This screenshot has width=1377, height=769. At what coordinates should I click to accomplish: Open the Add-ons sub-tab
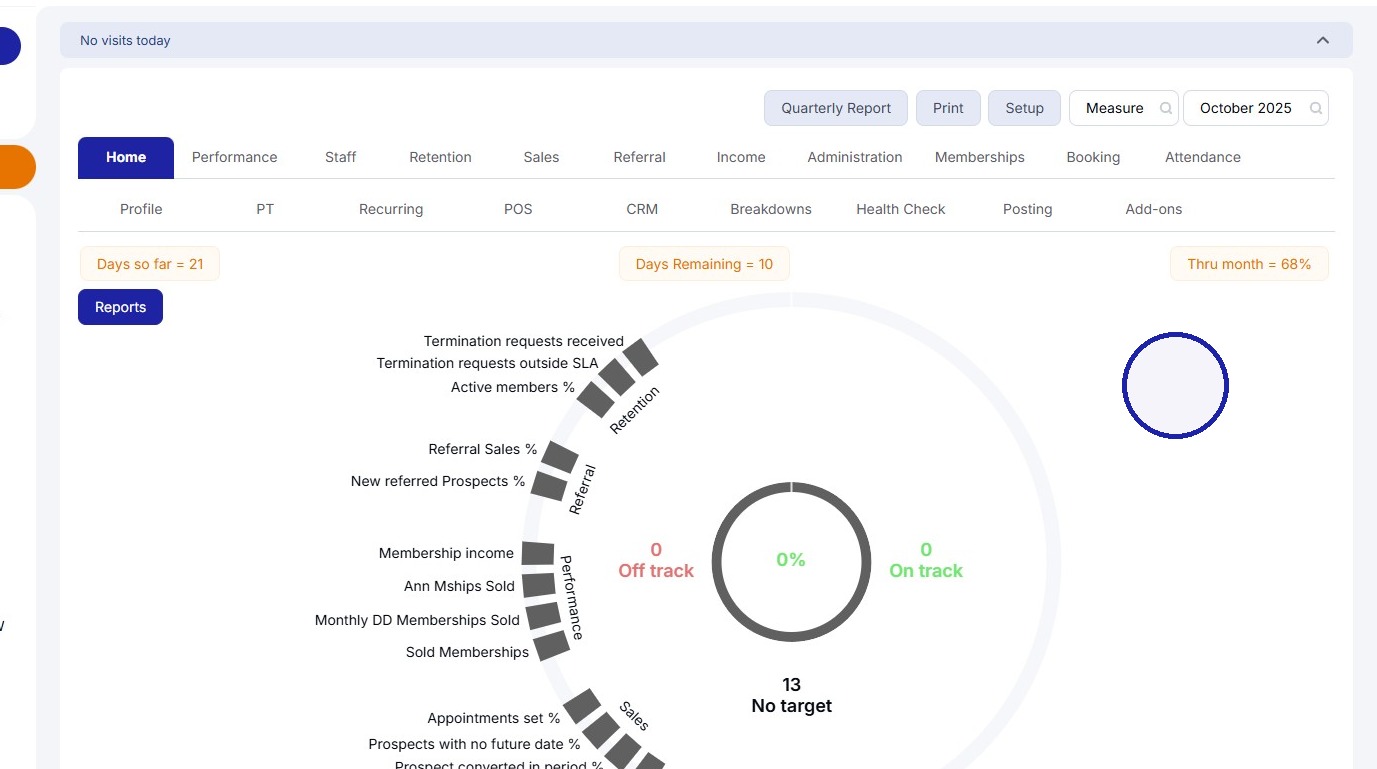tap(1154, 209)
